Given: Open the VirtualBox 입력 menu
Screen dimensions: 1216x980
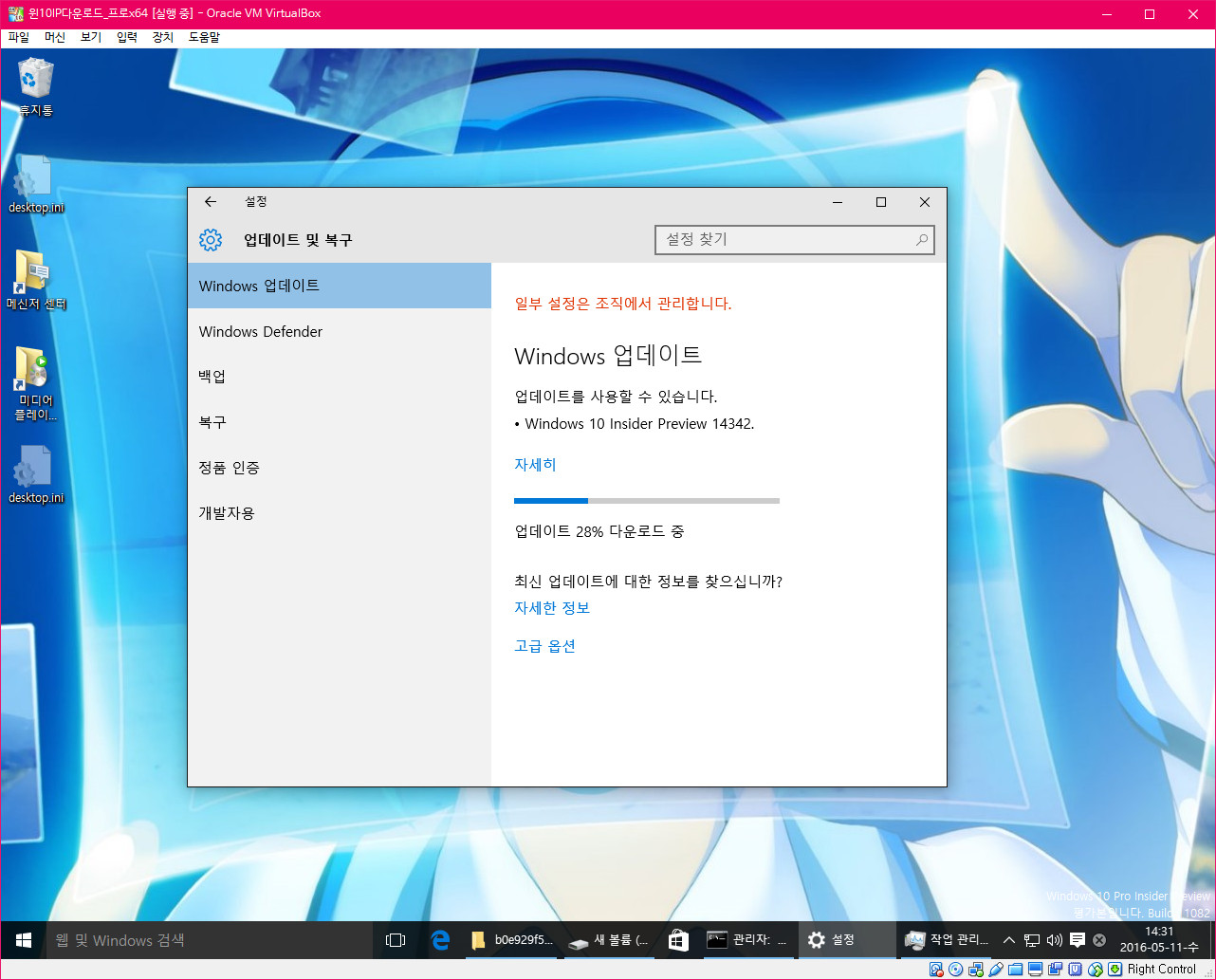Looking at the screenshot, I should 127,37.
